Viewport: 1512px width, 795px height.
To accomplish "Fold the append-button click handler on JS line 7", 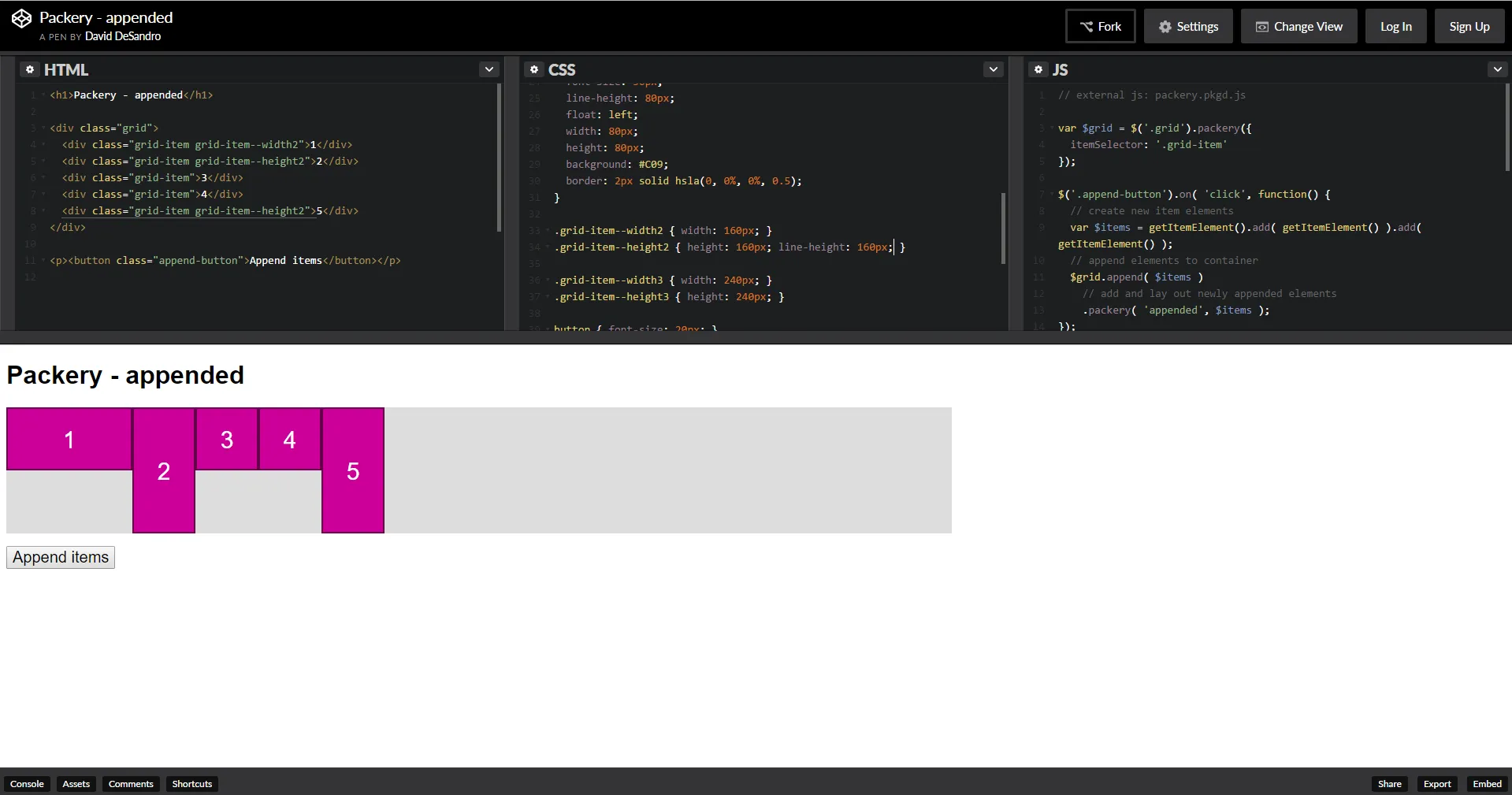I will pyautogui.click(x=1052, y=195).
